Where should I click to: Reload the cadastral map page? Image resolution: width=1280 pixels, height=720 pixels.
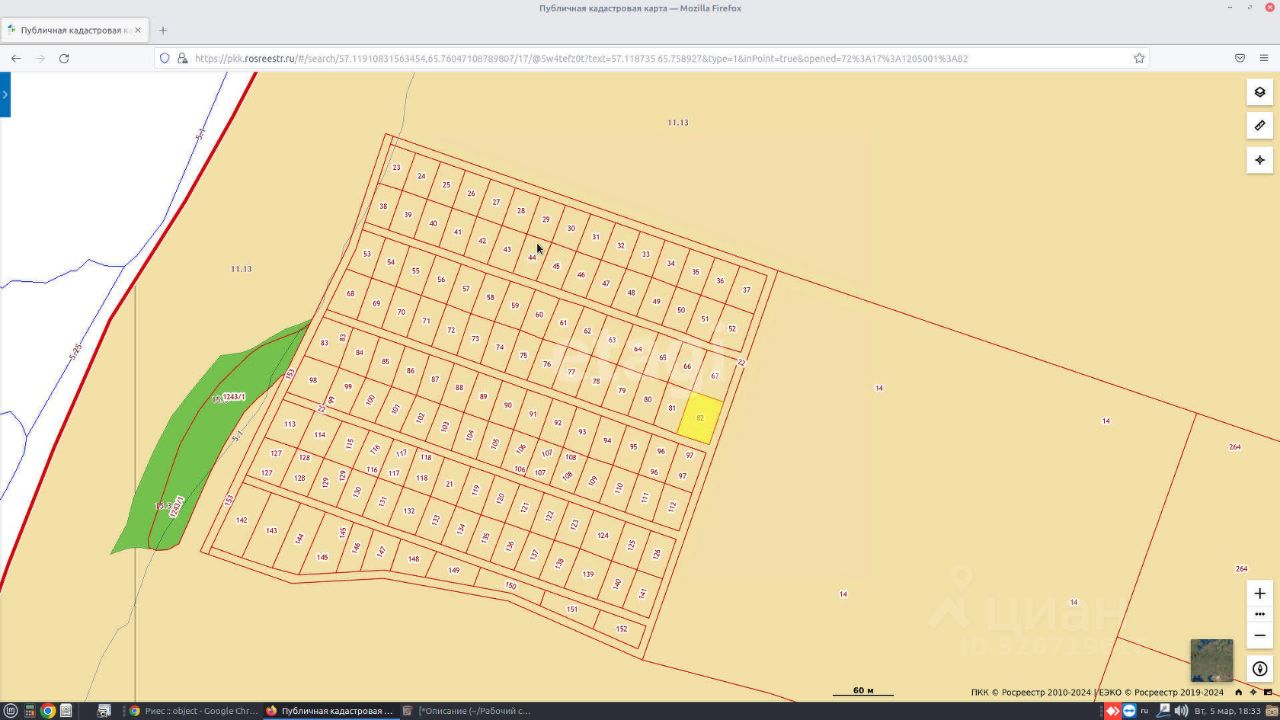(64, 58)
